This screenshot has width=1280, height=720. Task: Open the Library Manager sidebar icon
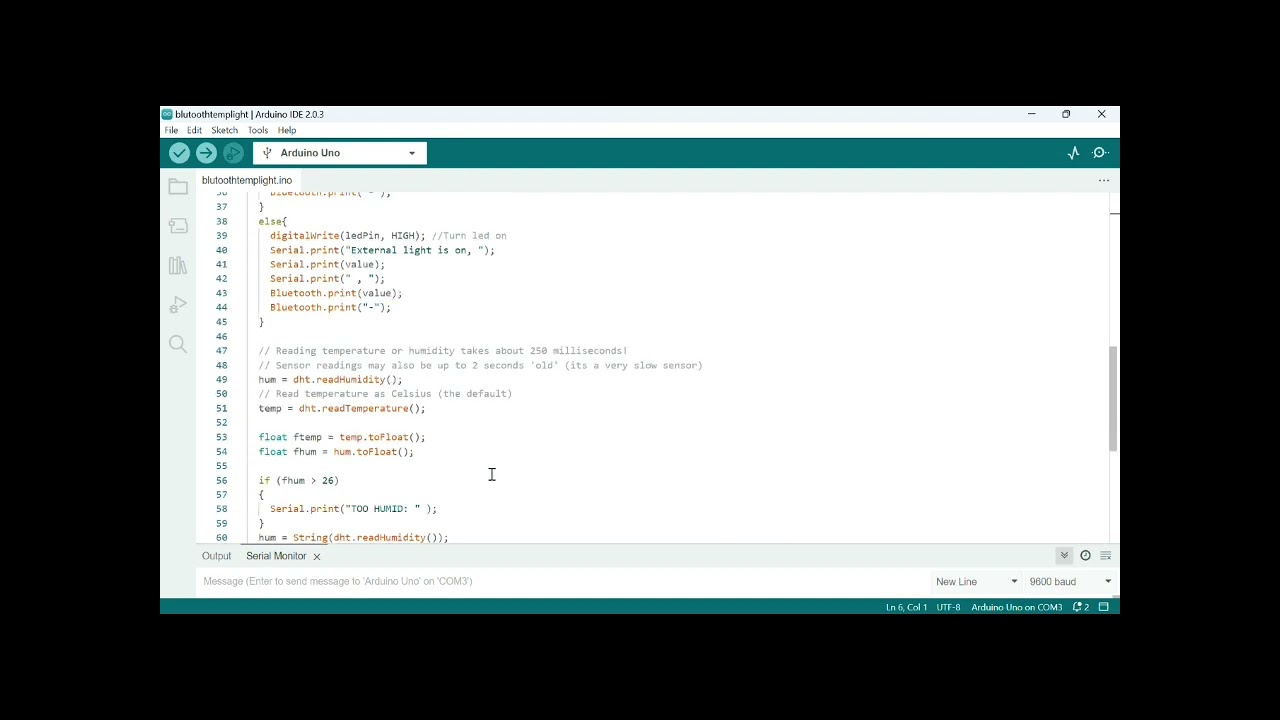tap(178, 265)
